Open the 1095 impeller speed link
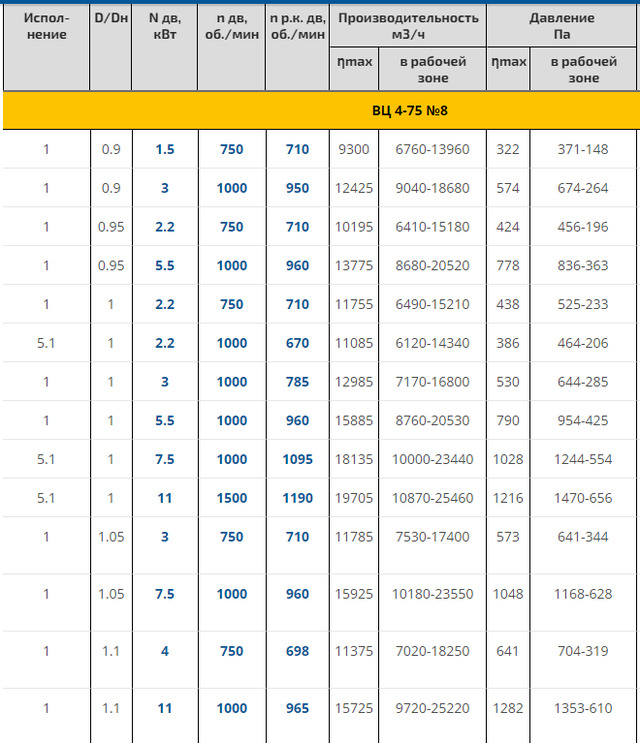640x743 pixels. pos(297,459)
